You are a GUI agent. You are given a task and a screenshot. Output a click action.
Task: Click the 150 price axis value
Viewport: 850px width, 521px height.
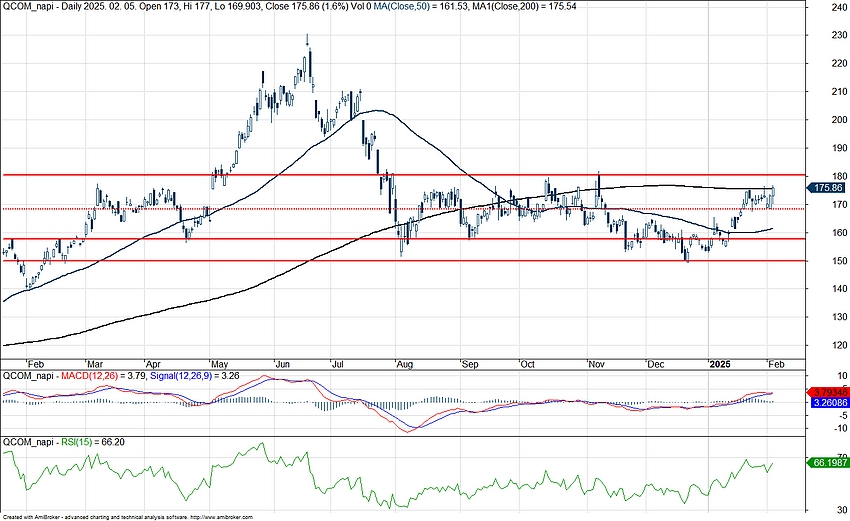(x=839, y=261)
